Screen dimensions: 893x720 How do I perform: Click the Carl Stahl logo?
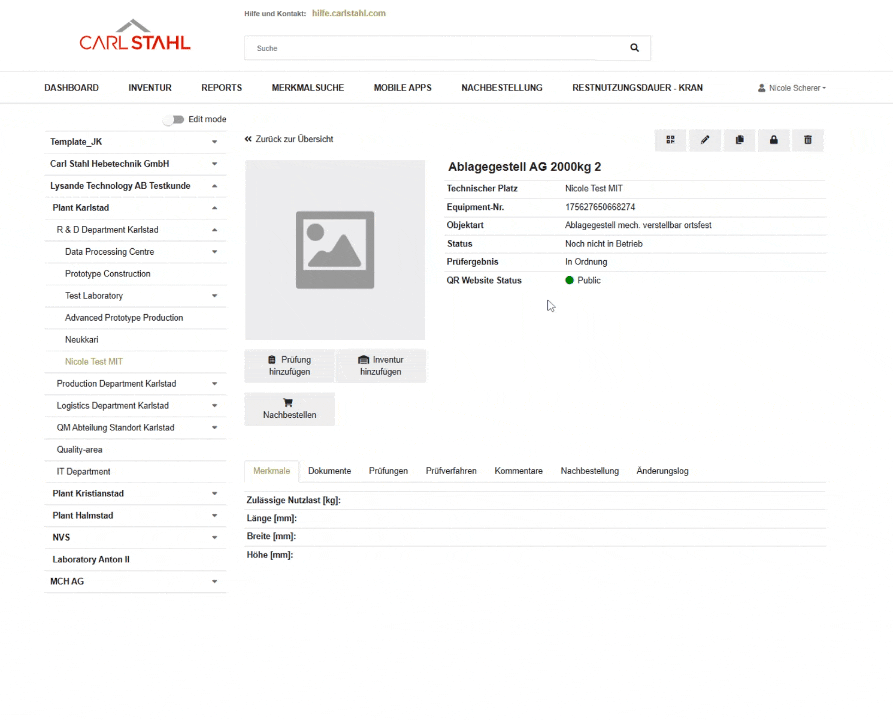135,36
